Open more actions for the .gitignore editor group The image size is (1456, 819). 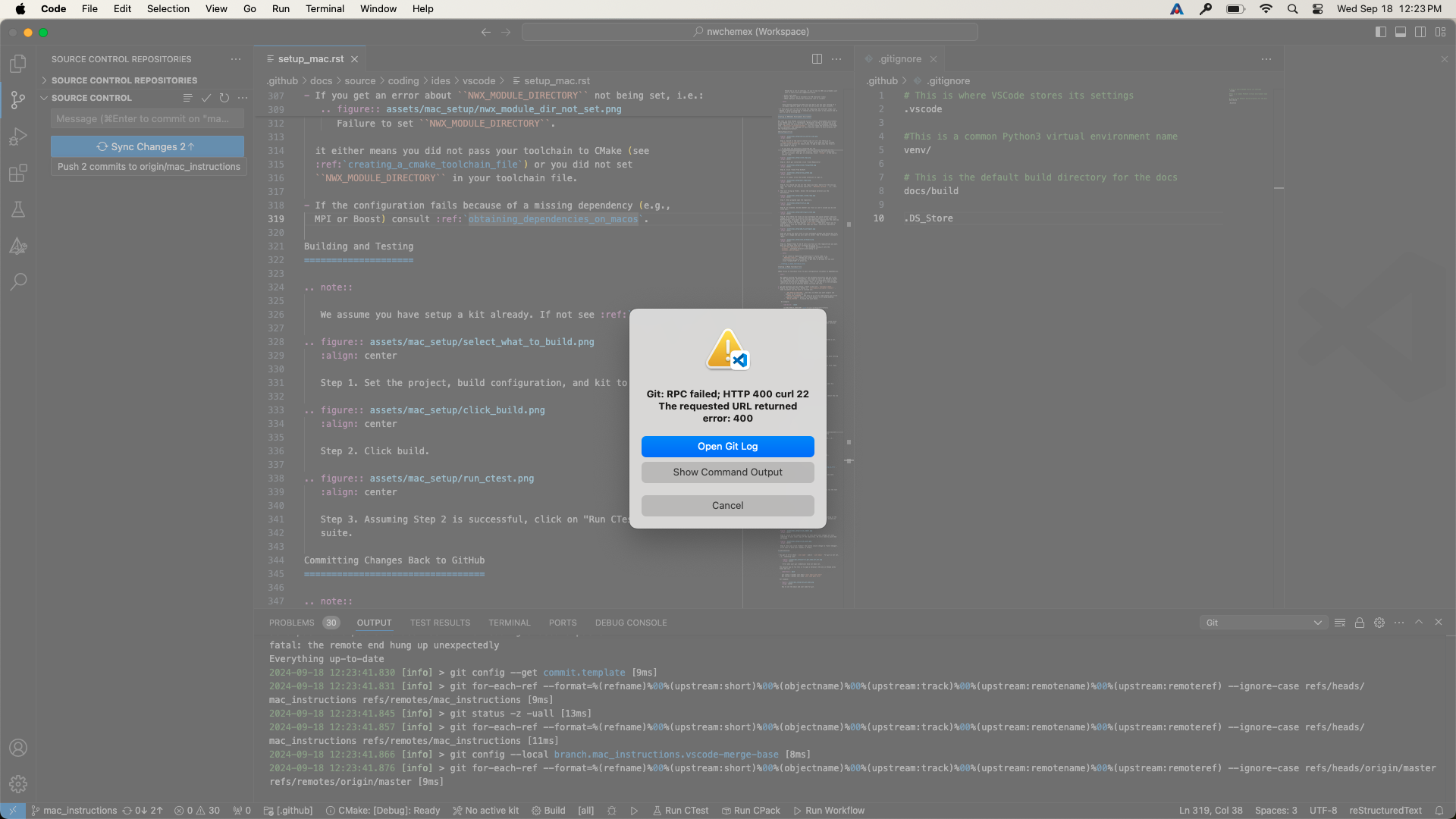(x=1266, y=59)
